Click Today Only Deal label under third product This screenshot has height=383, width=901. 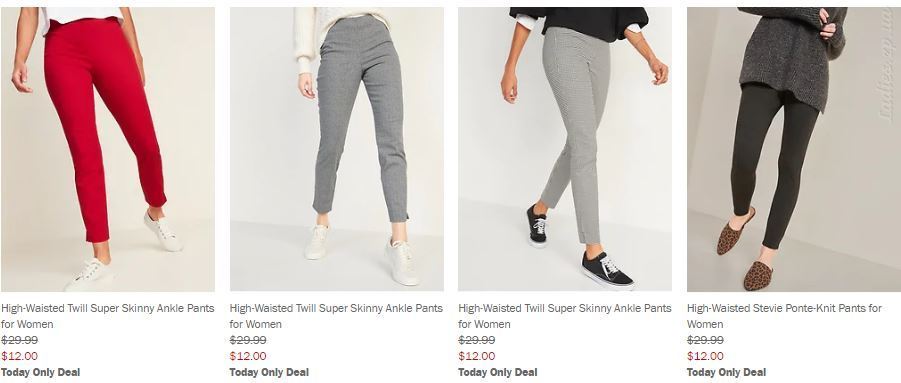click(x=498, y=372)
